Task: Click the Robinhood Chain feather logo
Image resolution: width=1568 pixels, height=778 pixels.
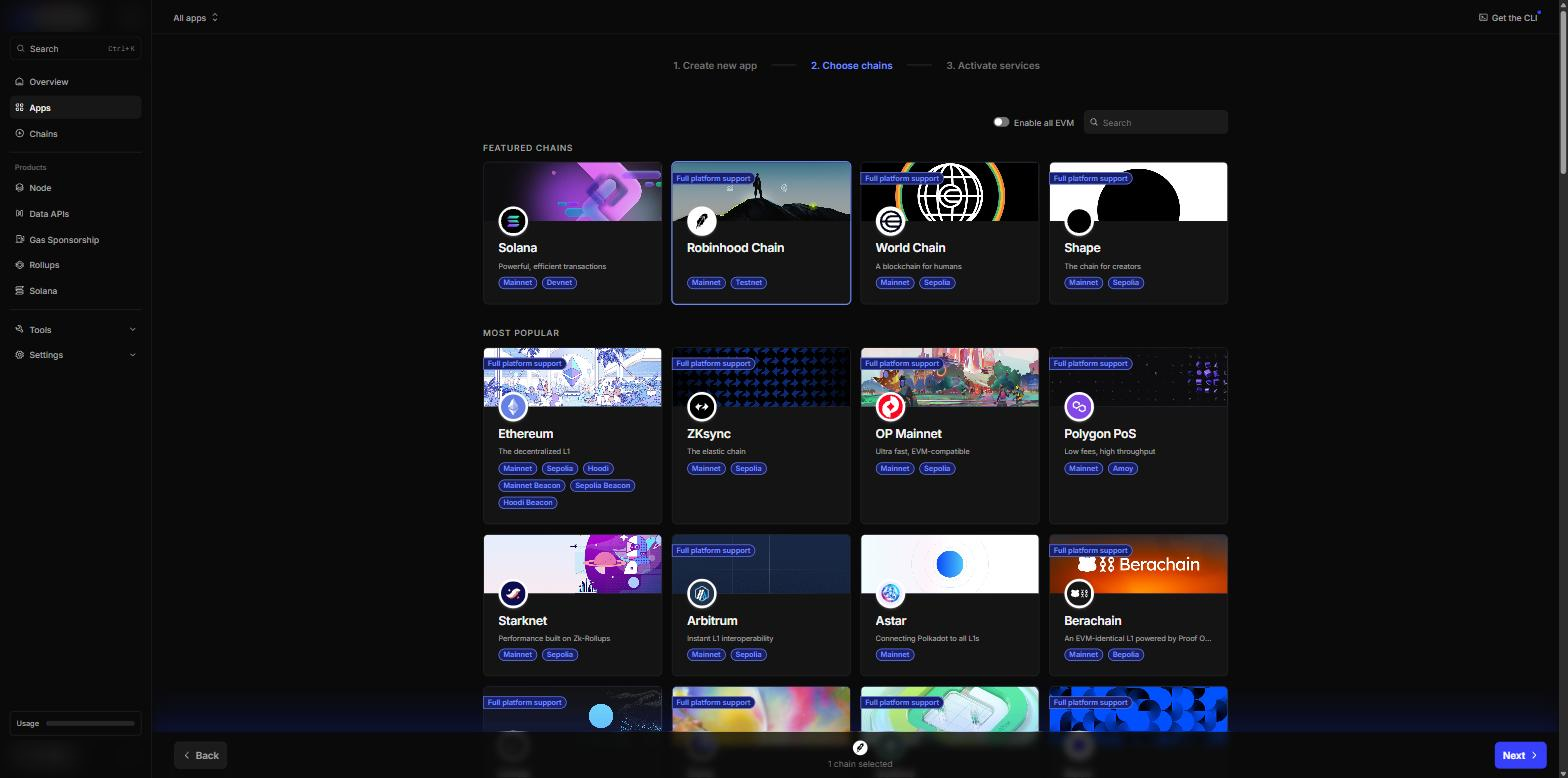Action: coord(702,220)
